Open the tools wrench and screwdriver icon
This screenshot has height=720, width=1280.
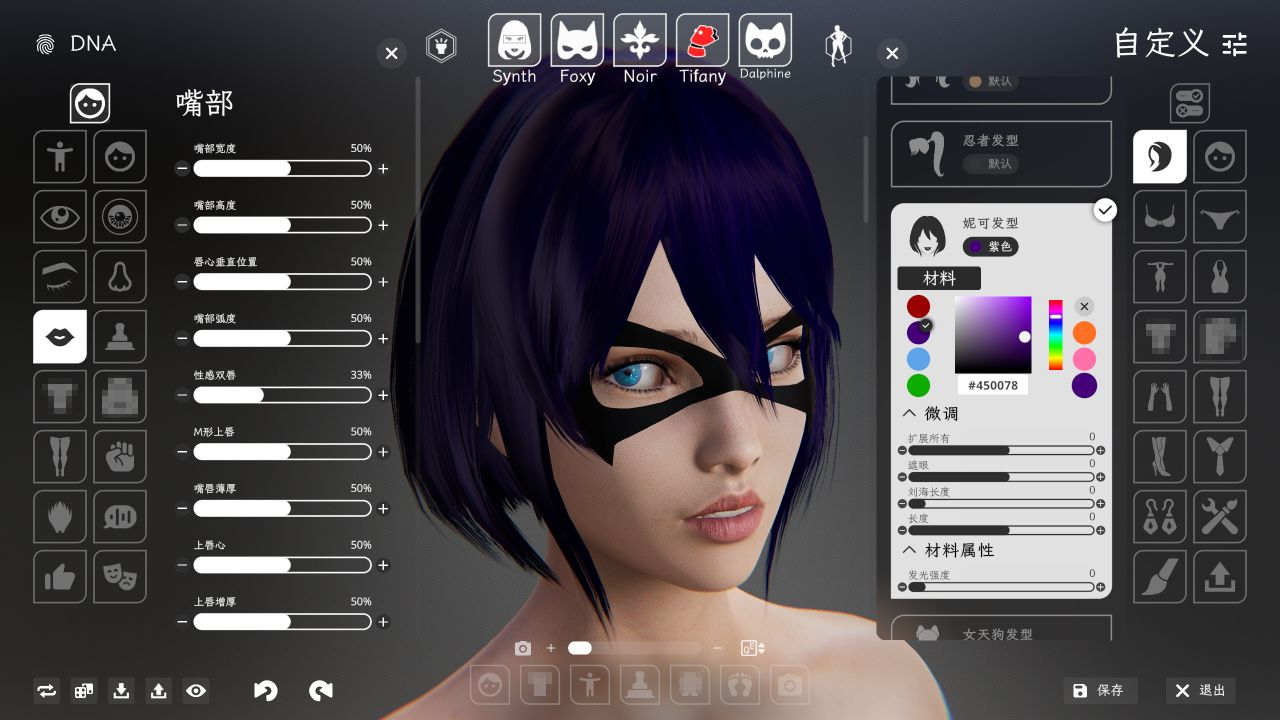pyautogui.click(x=1220, y=517)
